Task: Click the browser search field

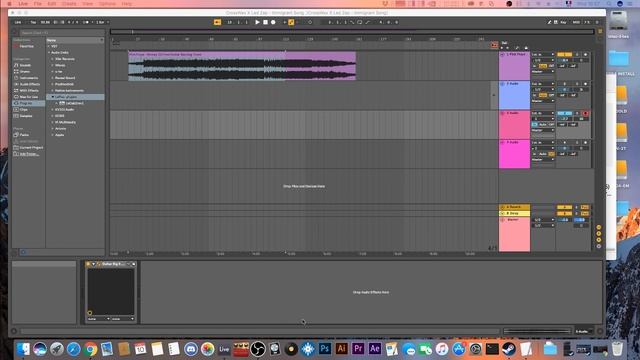Action: click(x=61, y=33)
